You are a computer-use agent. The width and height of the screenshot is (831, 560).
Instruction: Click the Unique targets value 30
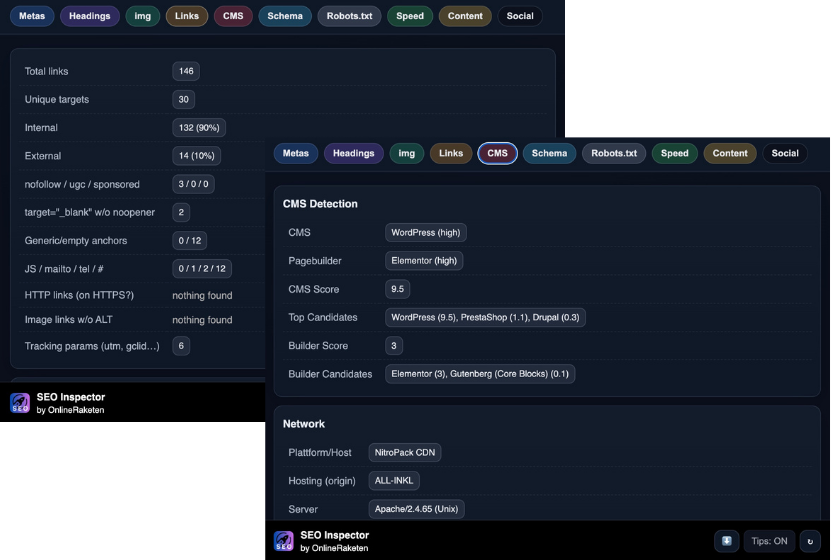click(183, 99)
